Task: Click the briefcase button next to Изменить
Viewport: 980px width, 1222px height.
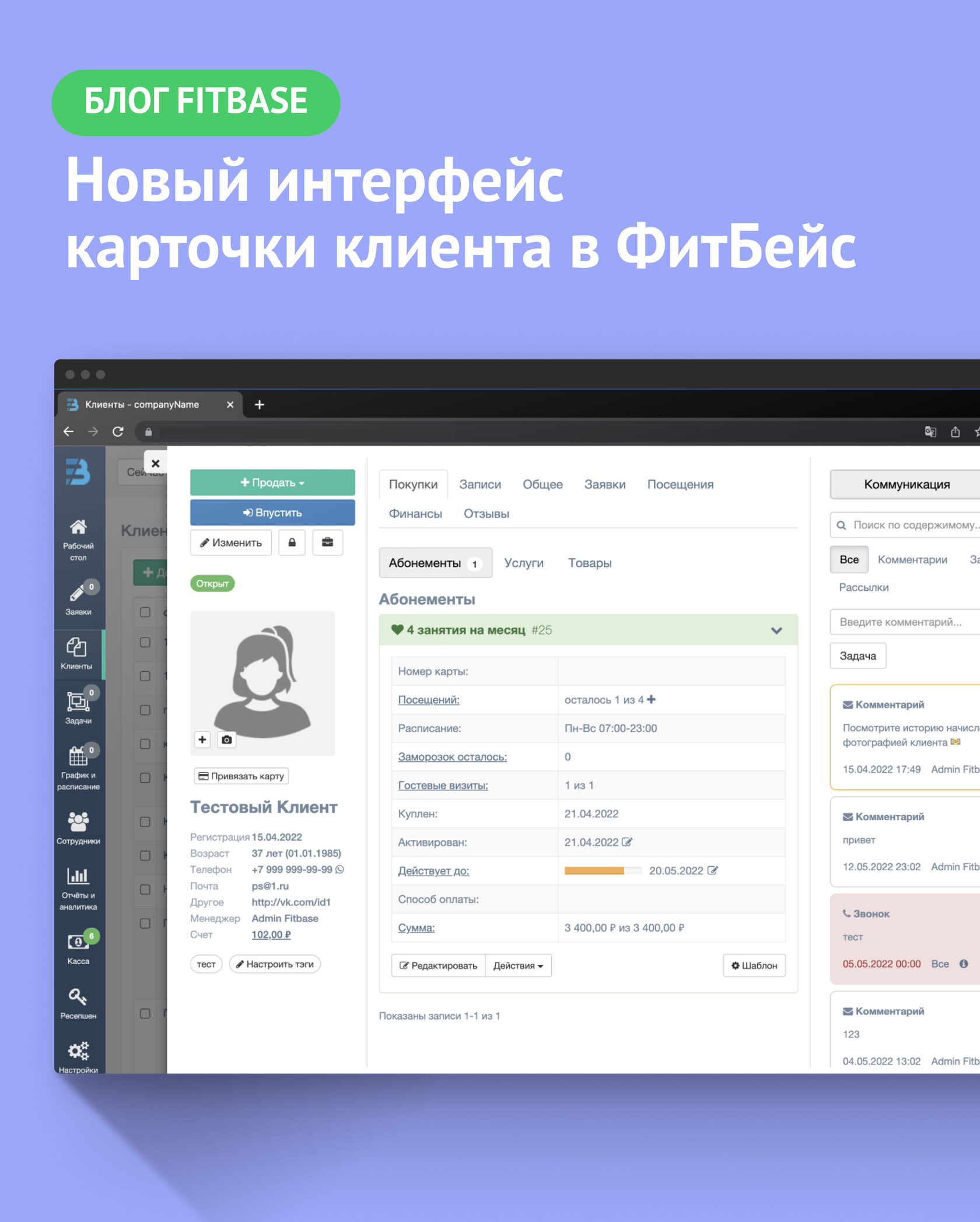Action: pos(327,542)
